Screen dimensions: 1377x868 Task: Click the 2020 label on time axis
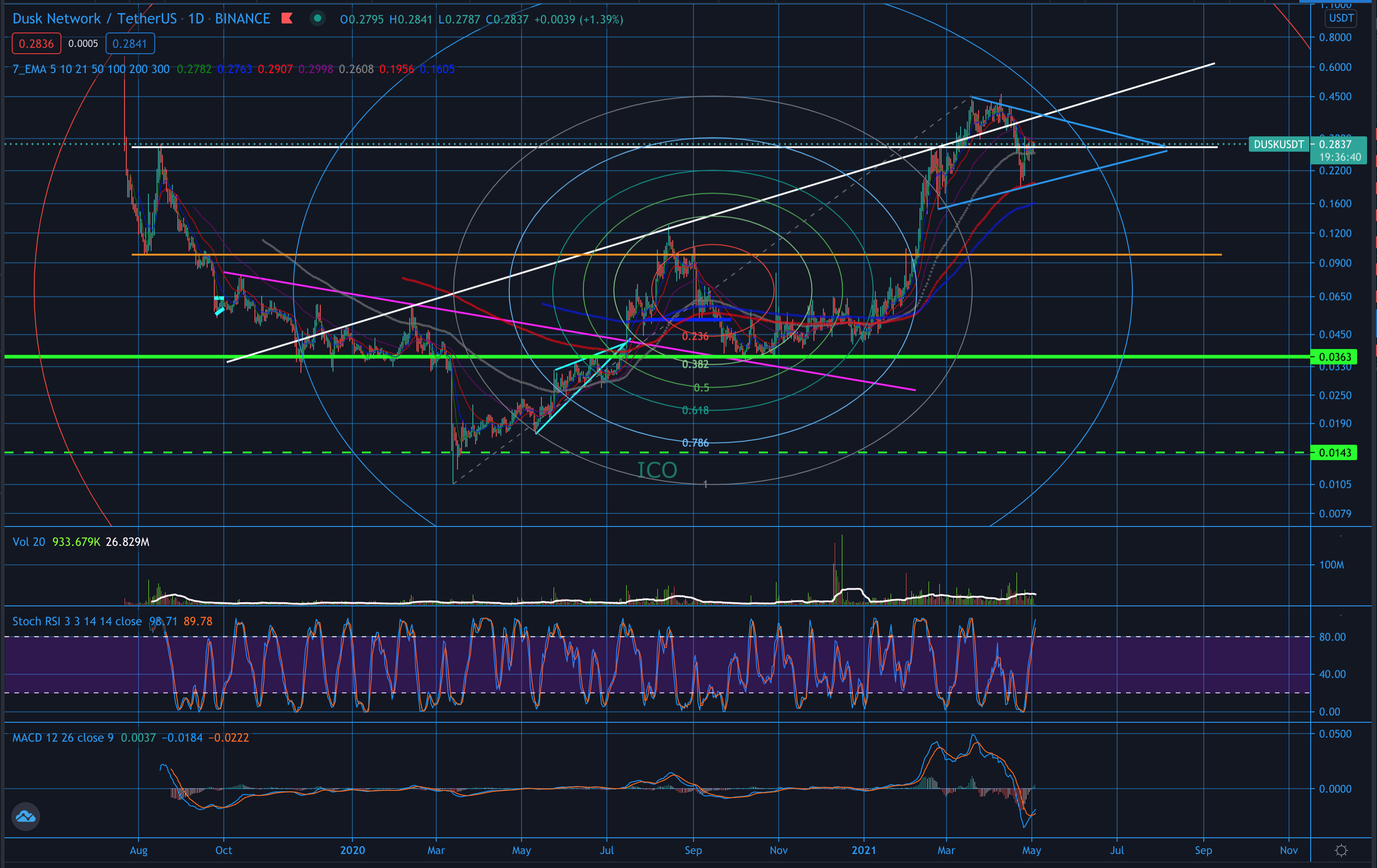tap(352, 850)
